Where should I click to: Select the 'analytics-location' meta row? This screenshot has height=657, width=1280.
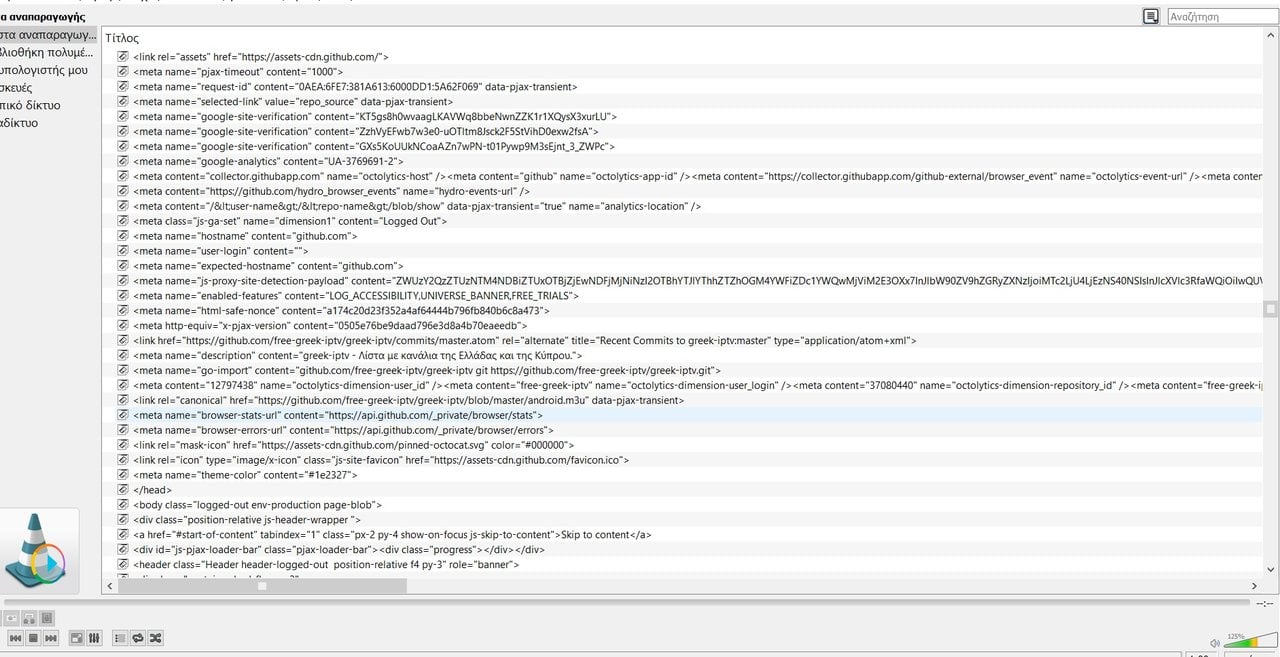pos(683,206)
